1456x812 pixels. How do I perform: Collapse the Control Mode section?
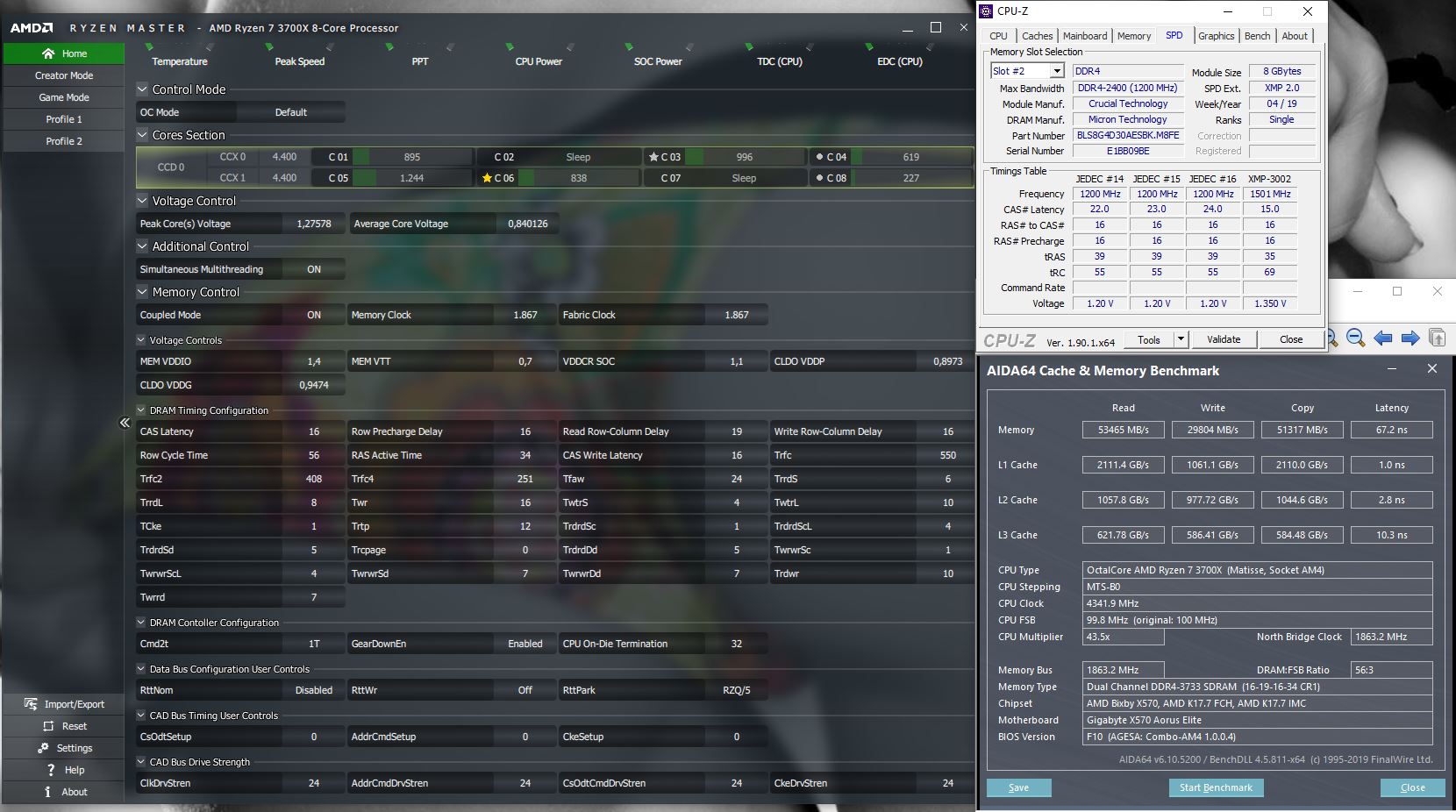[142, 89]
